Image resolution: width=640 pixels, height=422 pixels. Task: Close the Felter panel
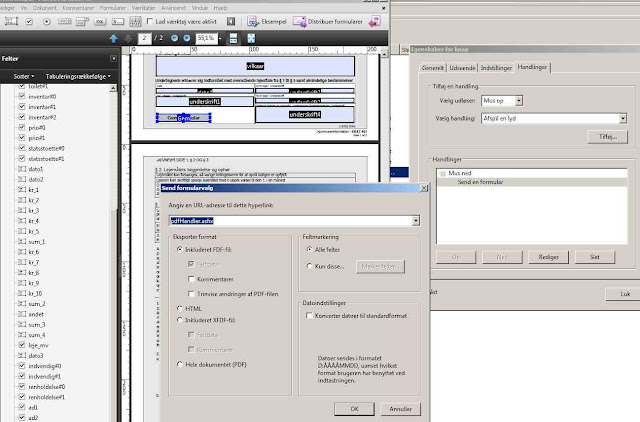(113, 59)
